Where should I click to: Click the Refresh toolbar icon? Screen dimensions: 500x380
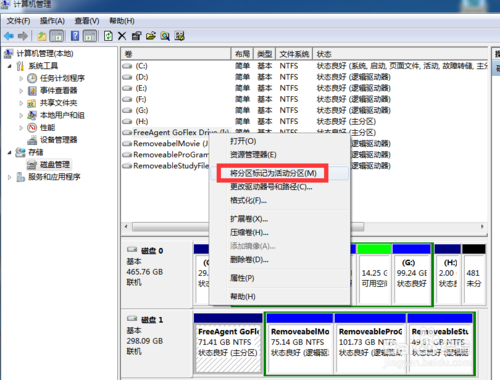(108, 36)
